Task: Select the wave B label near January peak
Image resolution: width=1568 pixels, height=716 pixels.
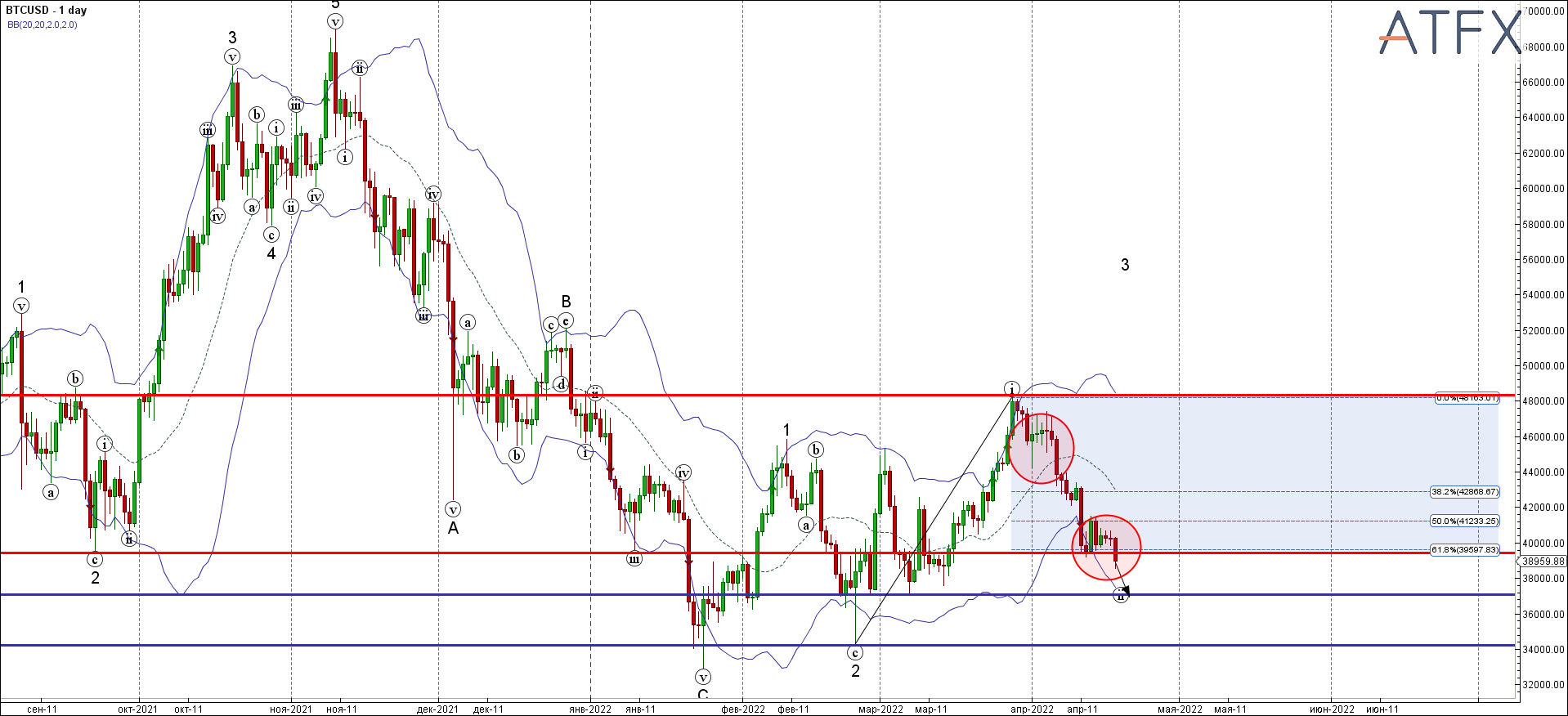Action: coord(566,302)
